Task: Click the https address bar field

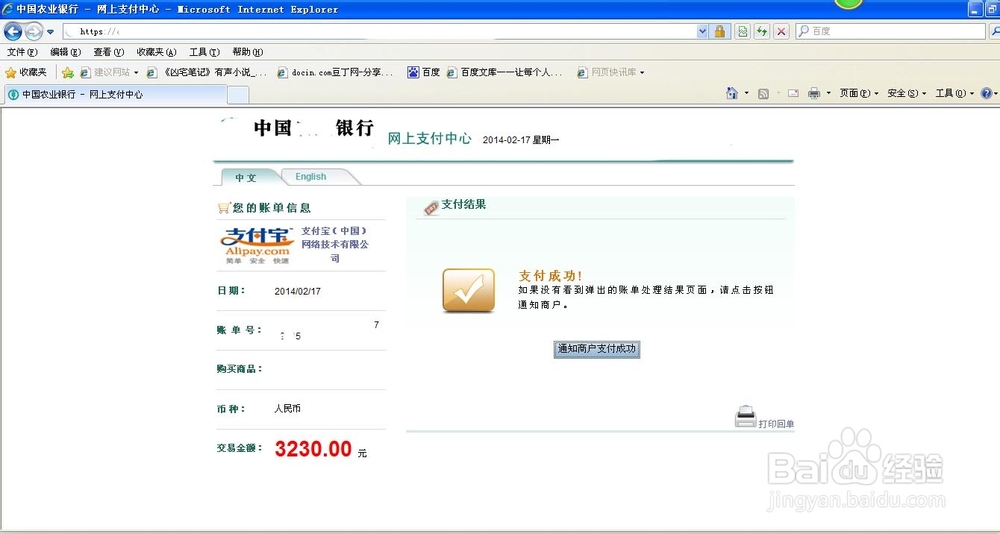Action: click(x=379, y=31)
